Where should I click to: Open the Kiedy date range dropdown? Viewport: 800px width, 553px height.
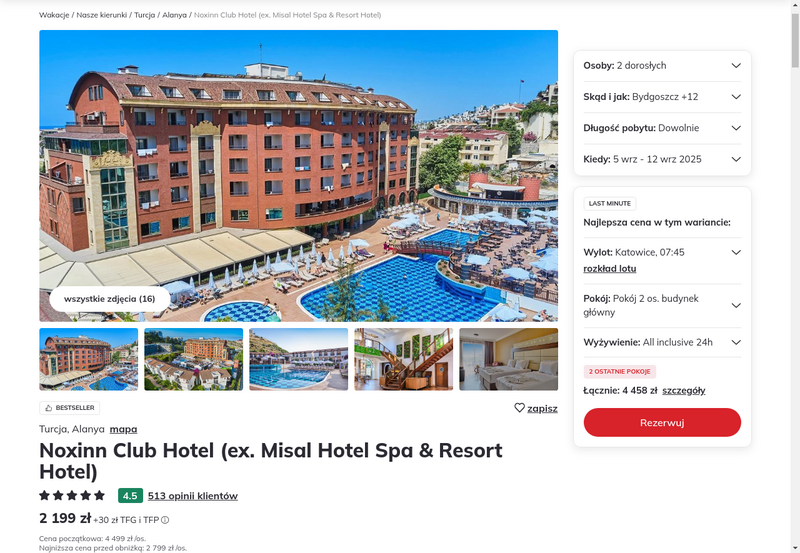662,159
